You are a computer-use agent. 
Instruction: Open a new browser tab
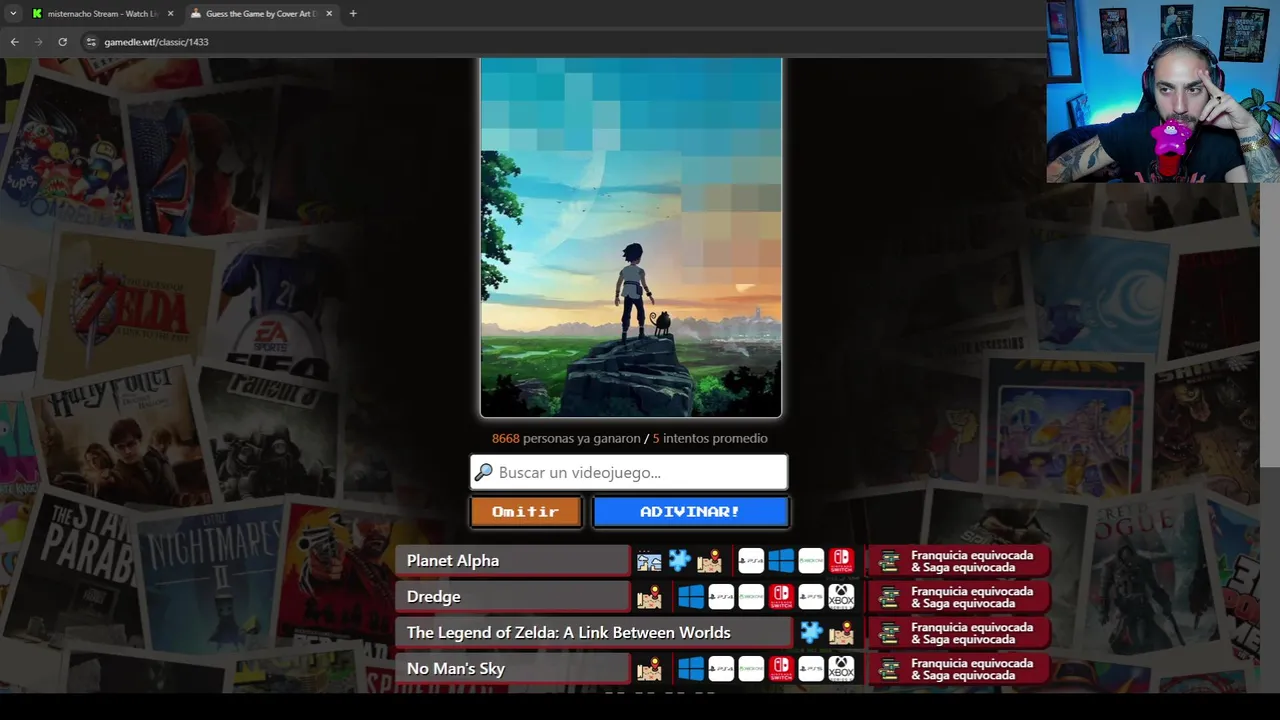(x=353, y=14)
